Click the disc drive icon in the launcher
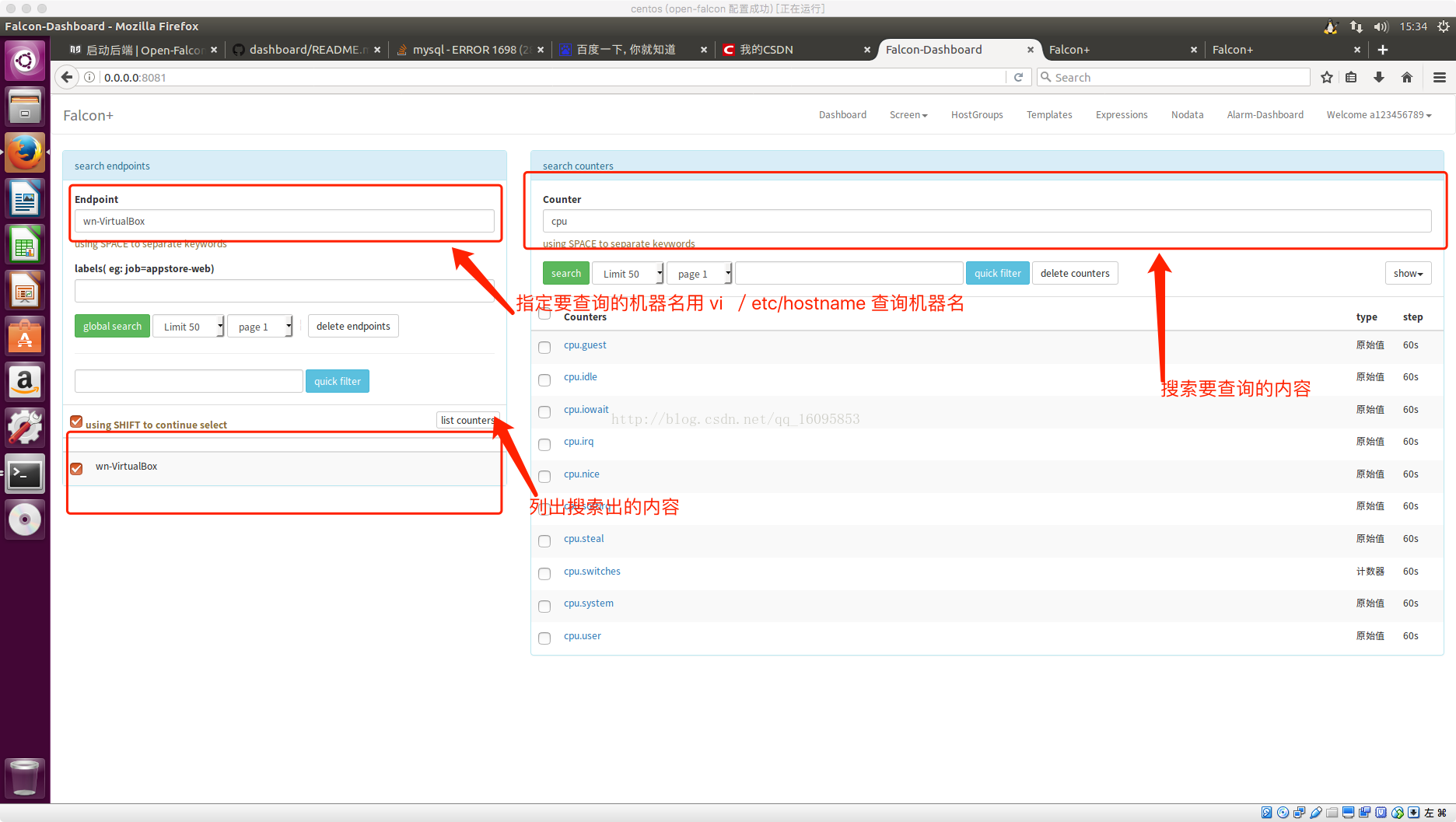Screen dimensions: 1456x822 pyautogui.click(x=25, y=519)
